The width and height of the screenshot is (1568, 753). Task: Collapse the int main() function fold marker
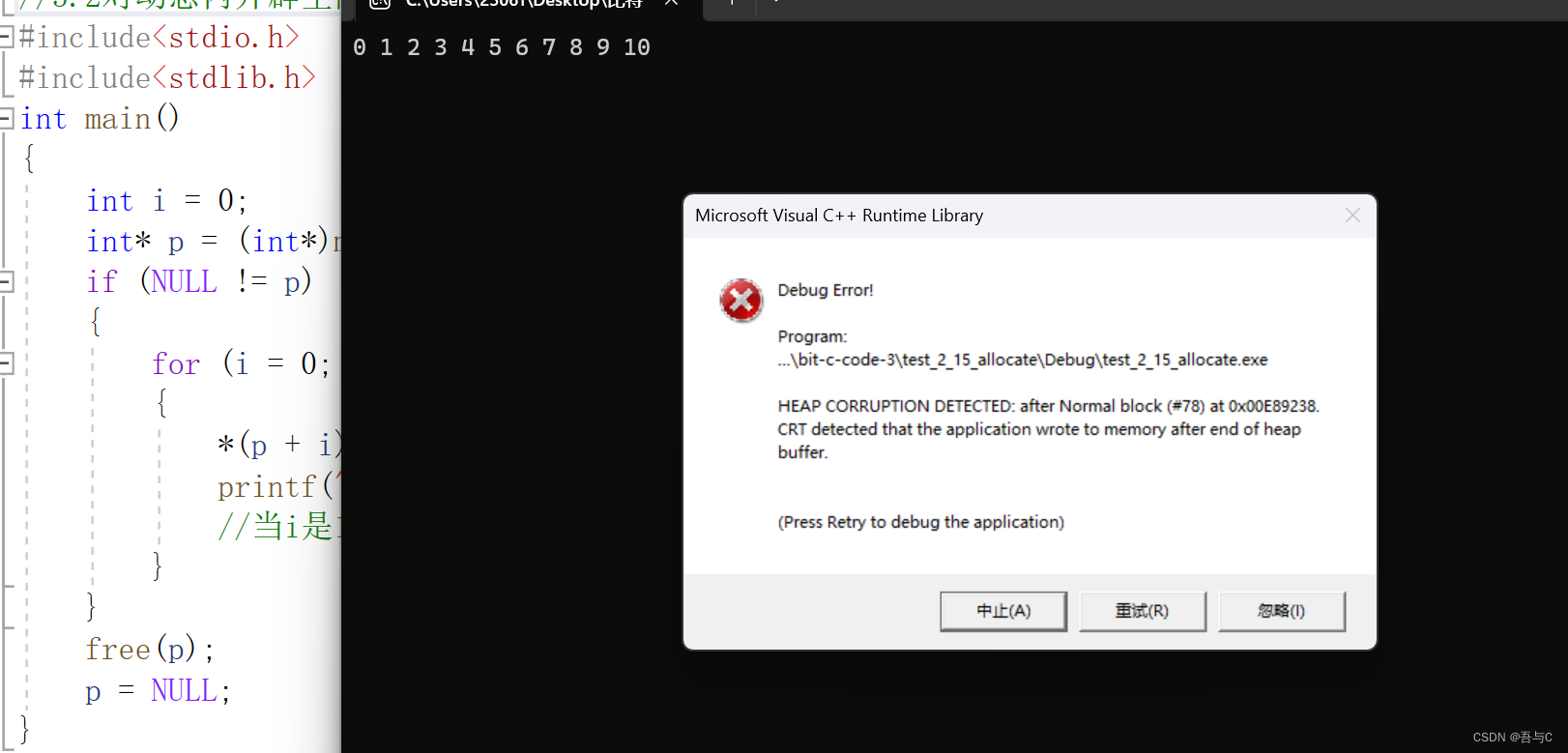click(6, 118)
